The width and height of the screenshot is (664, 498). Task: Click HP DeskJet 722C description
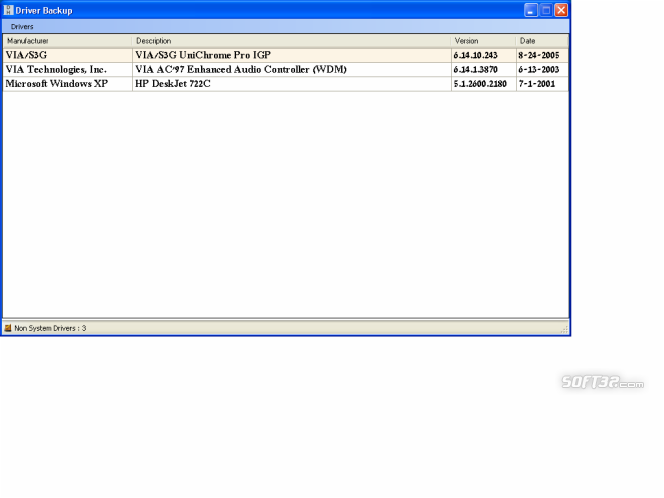point(292,84)
